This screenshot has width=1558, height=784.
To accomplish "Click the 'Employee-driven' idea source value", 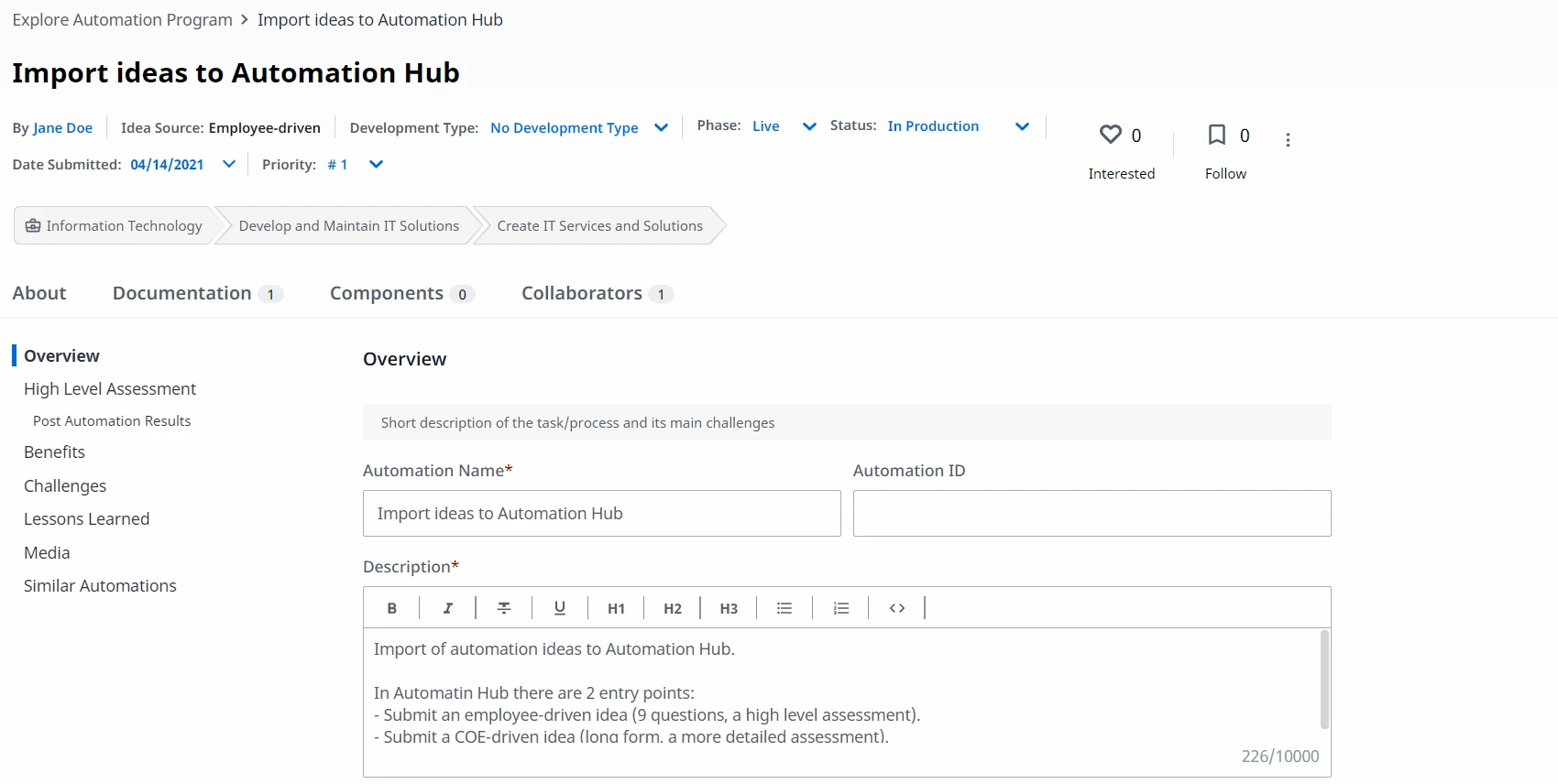I will click(264, 128).
